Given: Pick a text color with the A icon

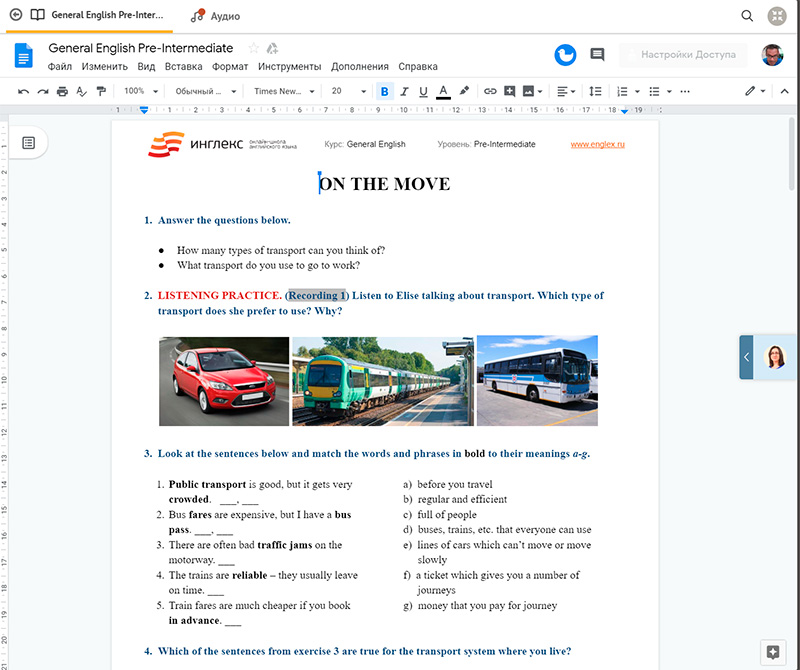Looking at the screenshot, I should click(443, 91).
